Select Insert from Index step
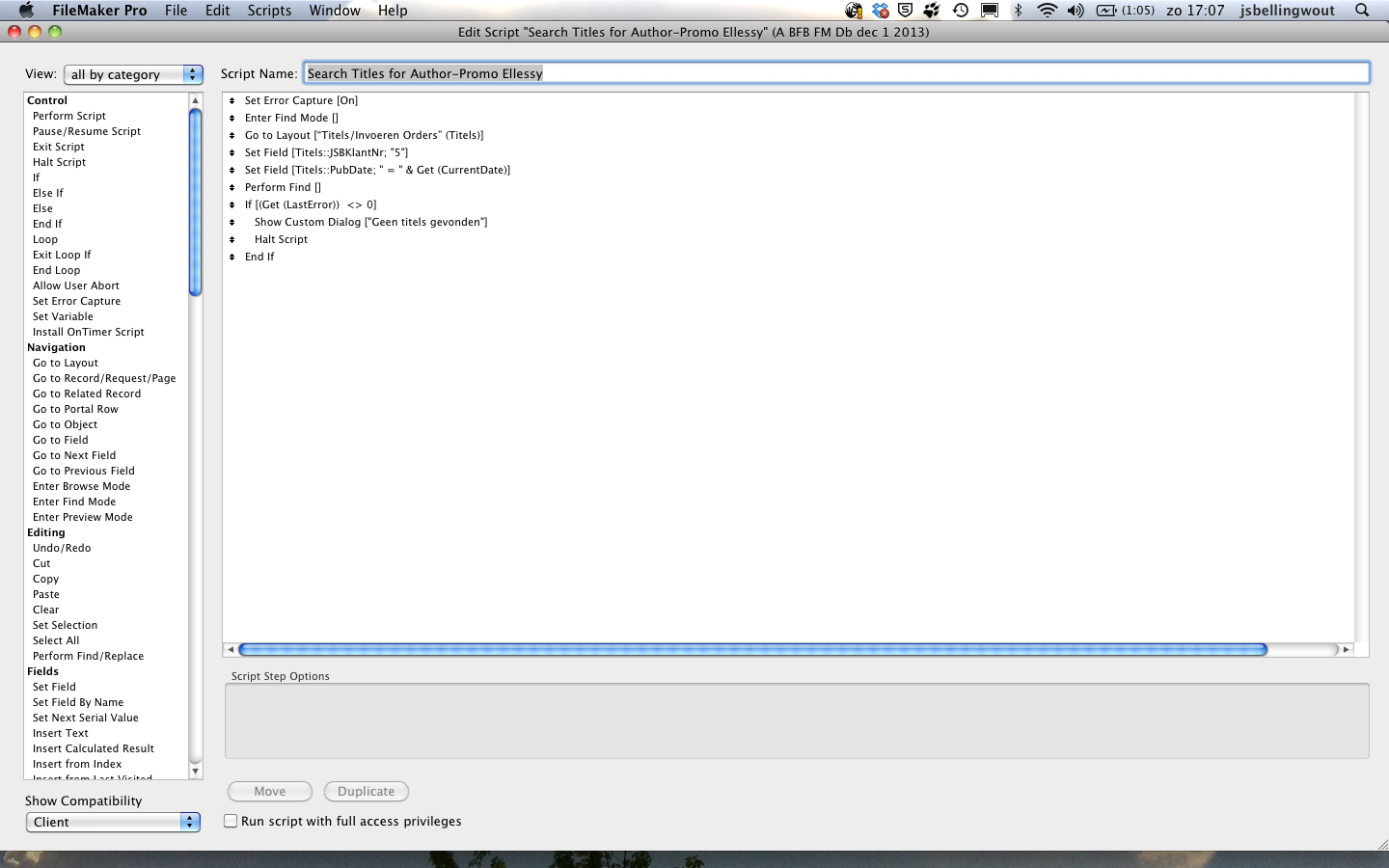 pyautogui.click(x=77, y=764)
